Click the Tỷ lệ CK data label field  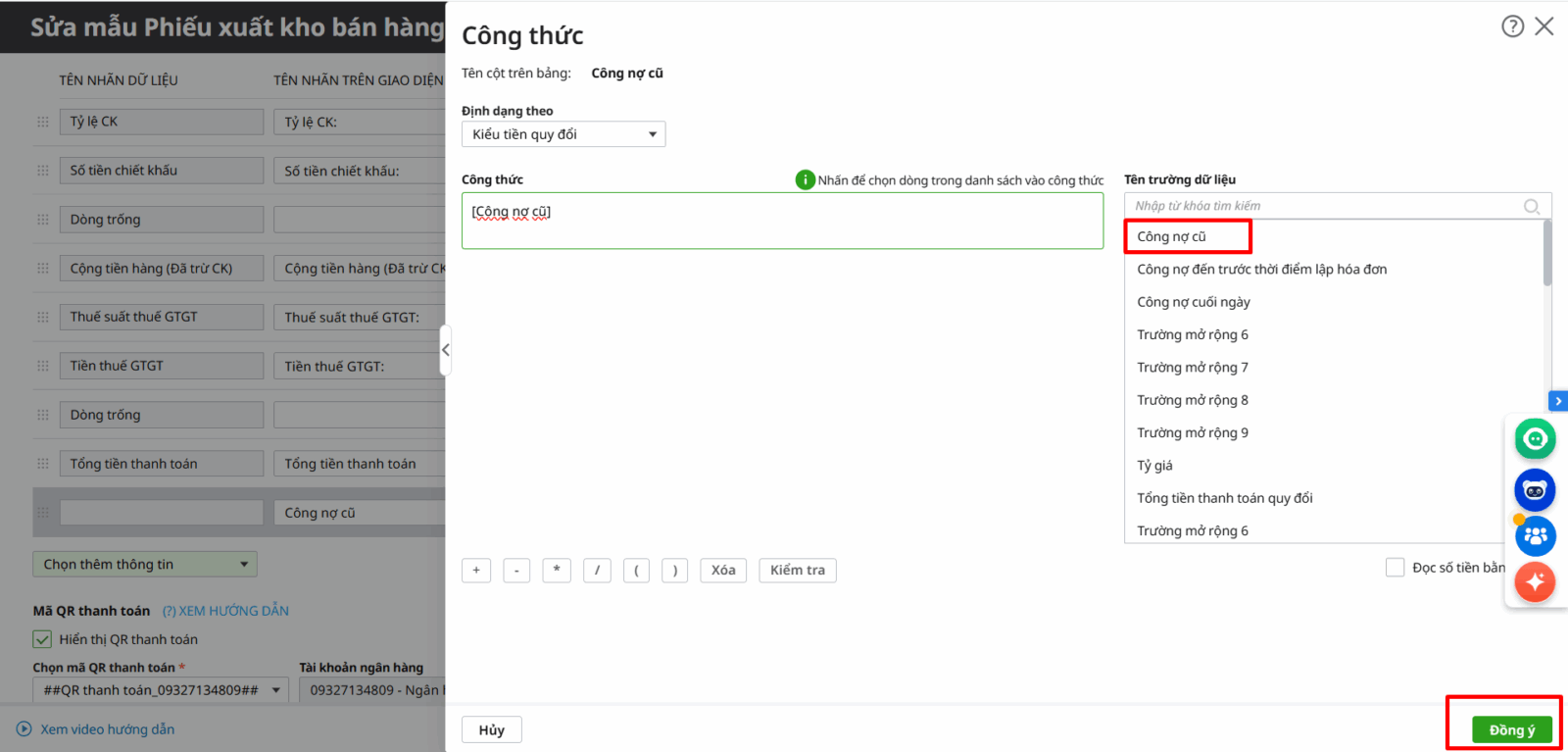162,122
